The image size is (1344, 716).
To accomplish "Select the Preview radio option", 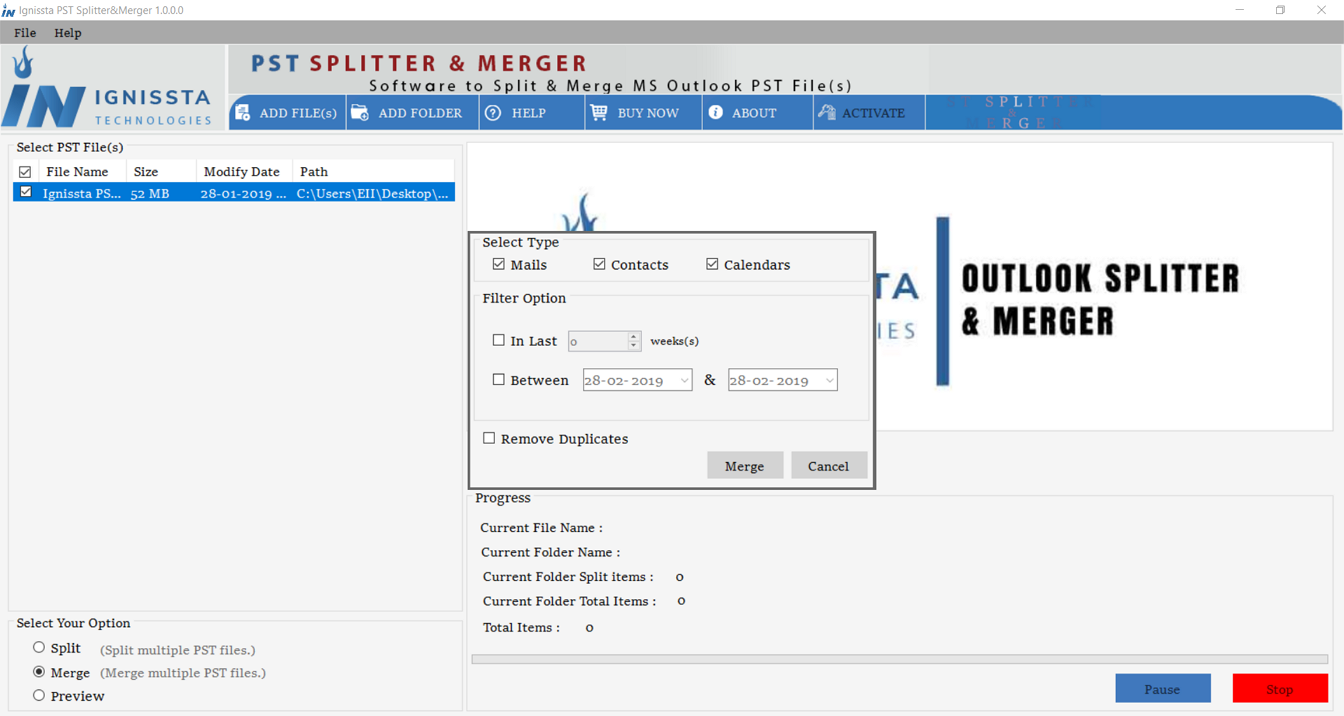I will coord(39,695).
